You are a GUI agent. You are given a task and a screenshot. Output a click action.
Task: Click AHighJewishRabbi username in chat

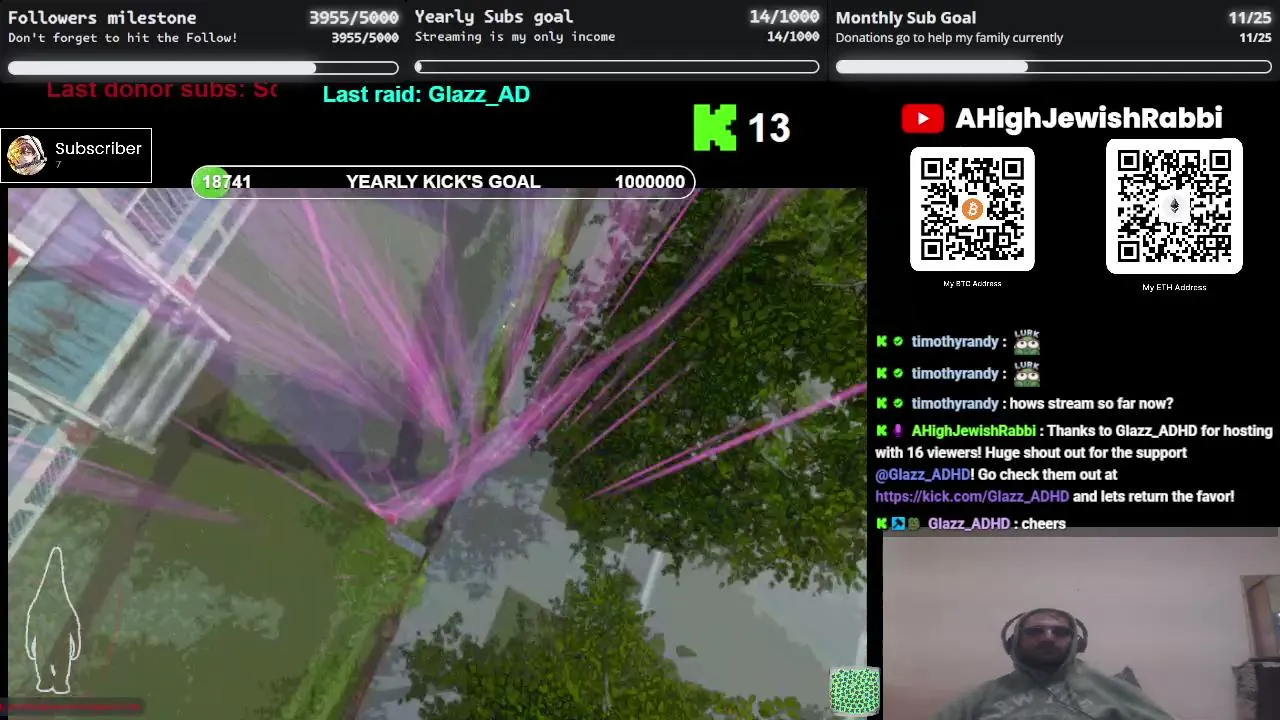(x=973, y=431)
